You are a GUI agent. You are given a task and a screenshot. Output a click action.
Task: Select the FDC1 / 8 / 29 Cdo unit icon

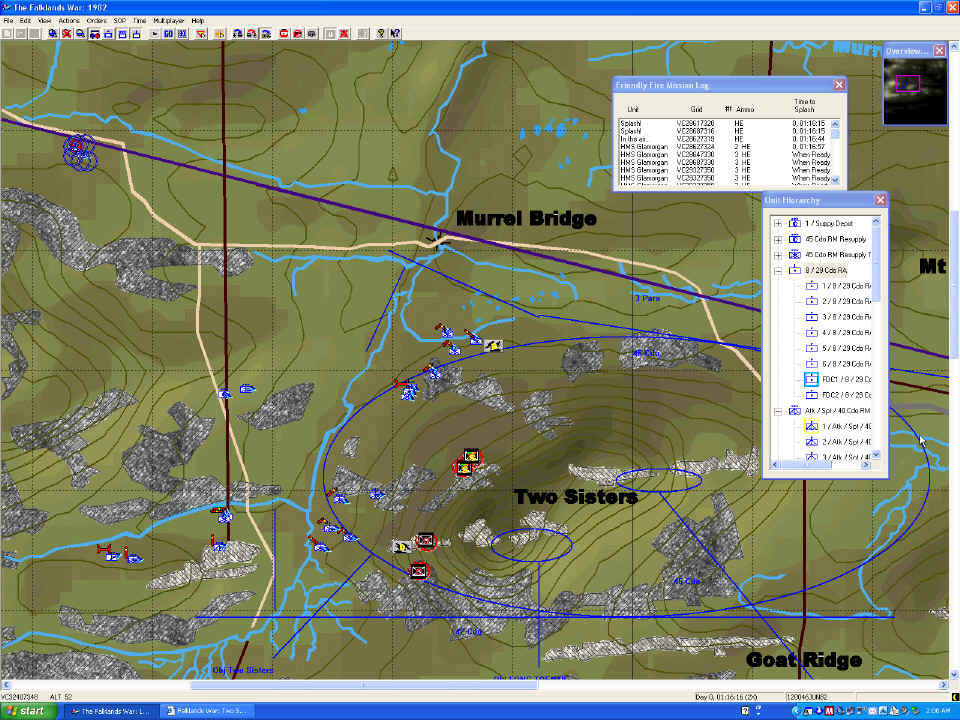tap(811, 380)
